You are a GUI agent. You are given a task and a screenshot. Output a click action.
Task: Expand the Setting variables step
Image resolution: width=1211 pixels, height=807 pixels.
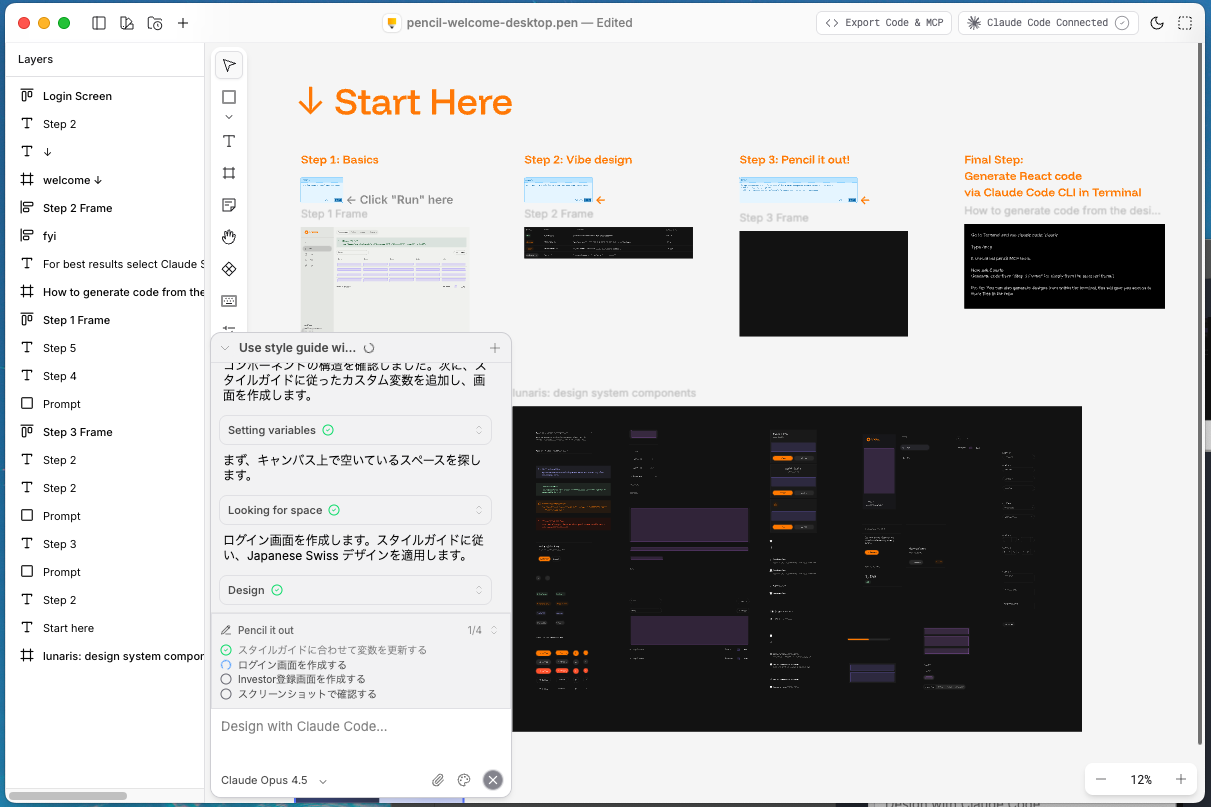355,430
